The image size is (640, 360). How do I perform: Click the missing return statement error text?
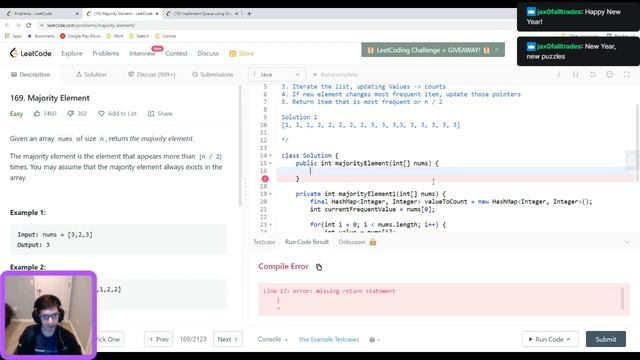coord(329,291)
